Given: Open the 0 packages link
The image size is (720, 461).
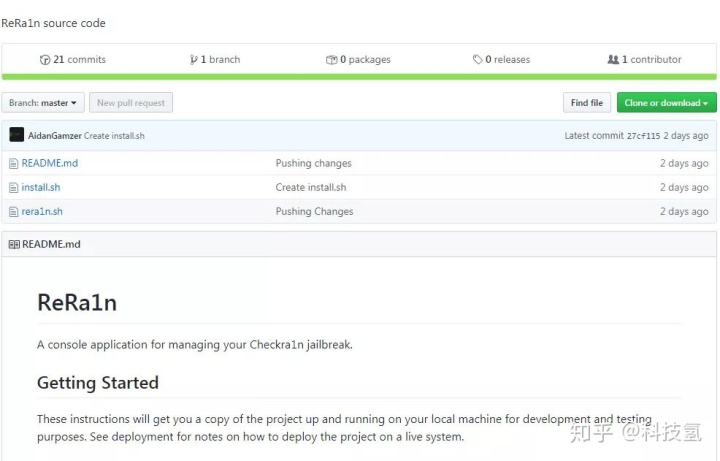Looking at the screenshot, I should pyautogui.click(x=358, y=60).
